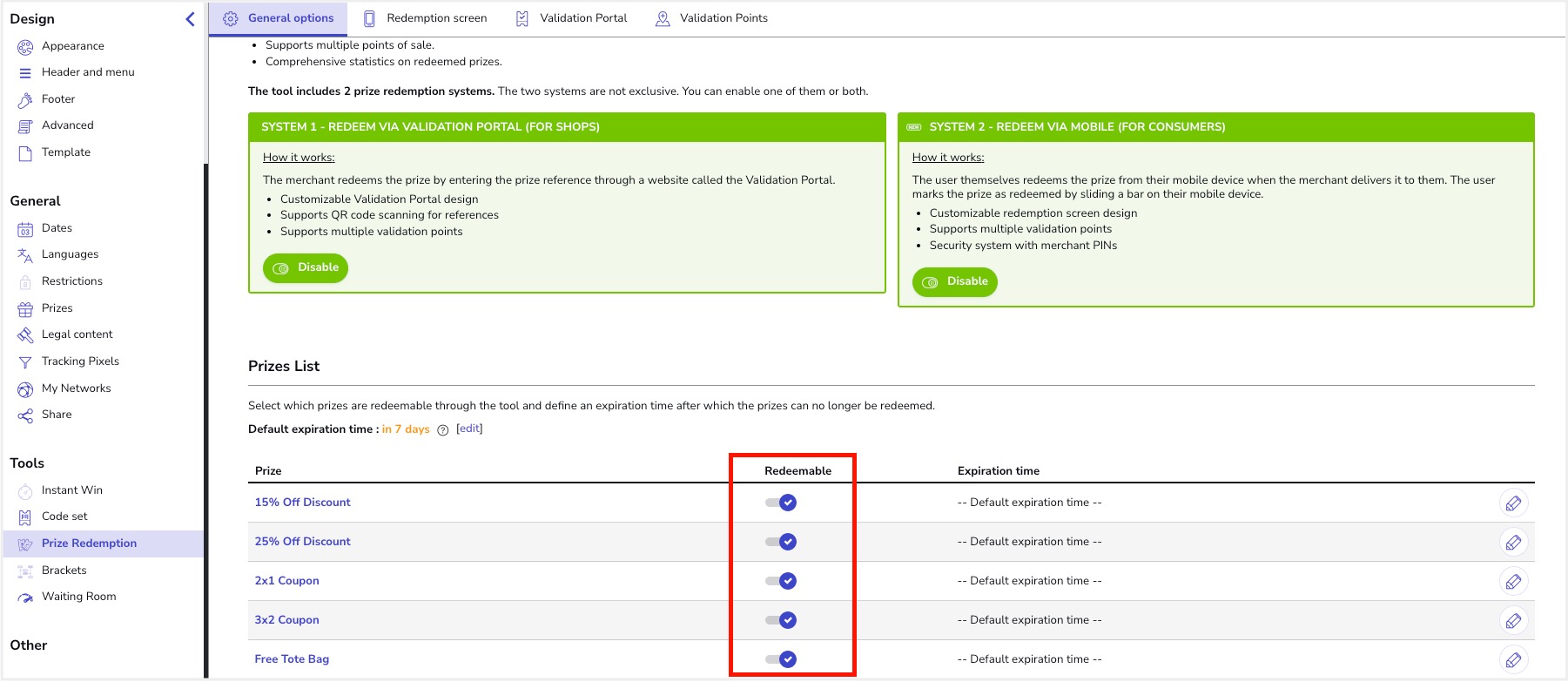This screenshot has width=1568, height=682.
Task: Click the help icon next to default expiration time
Action: (x=443, y=430)
